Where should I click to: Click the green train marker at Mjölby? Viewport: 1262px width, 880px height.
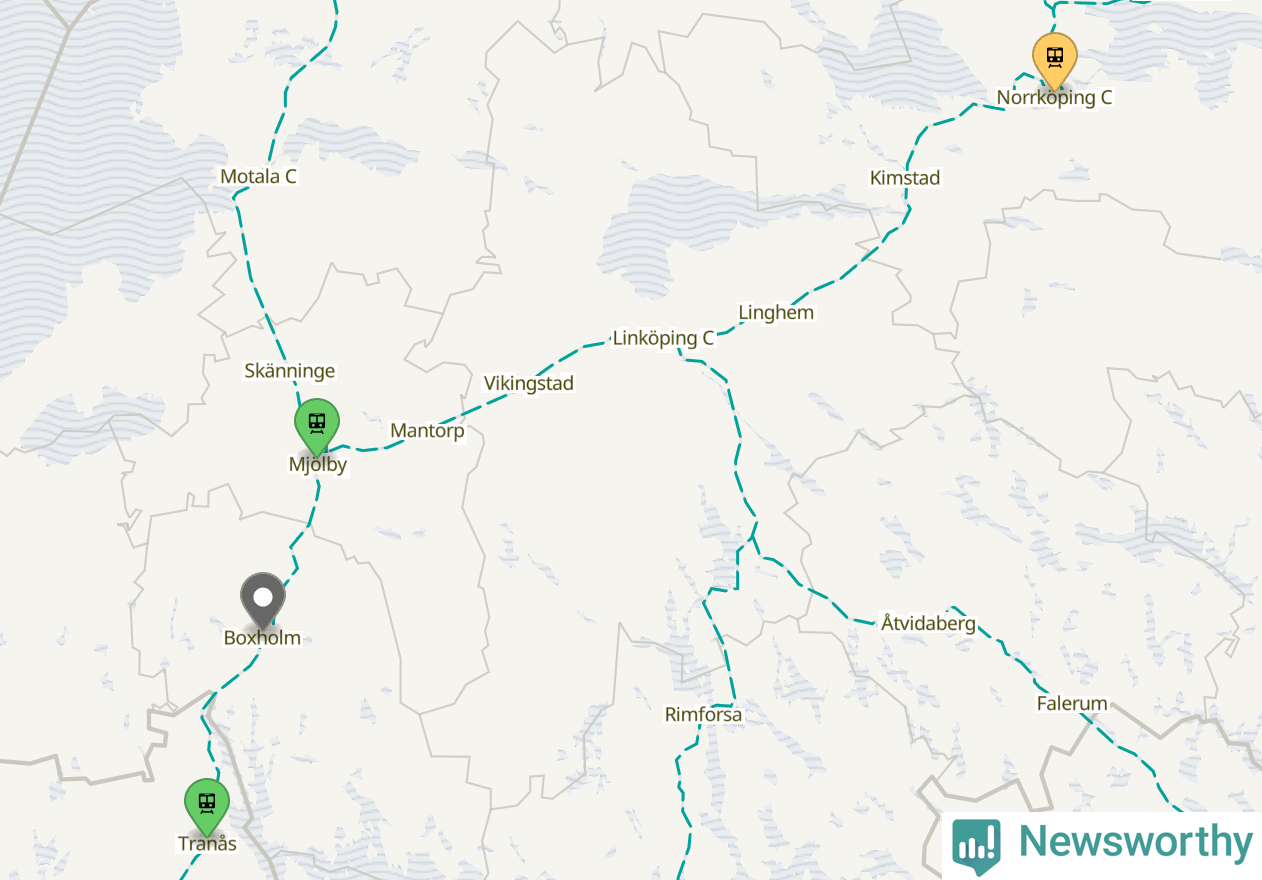coord(317,426)
